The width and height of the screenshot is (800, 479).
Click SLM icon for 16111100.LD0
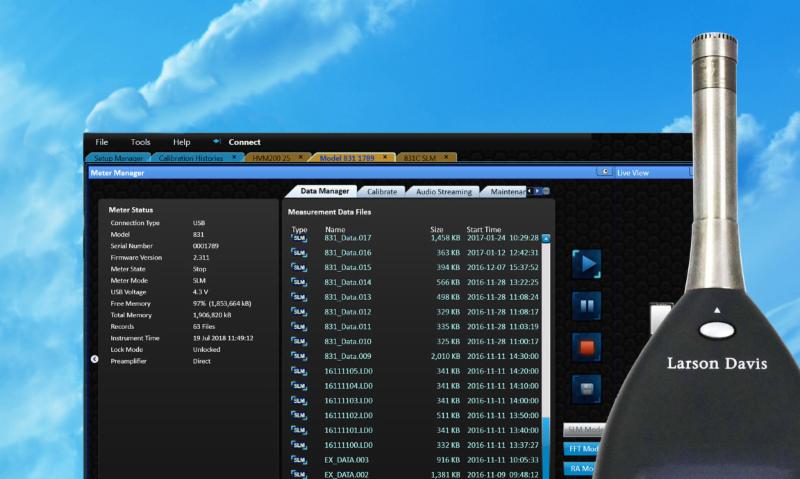point(299,445)
